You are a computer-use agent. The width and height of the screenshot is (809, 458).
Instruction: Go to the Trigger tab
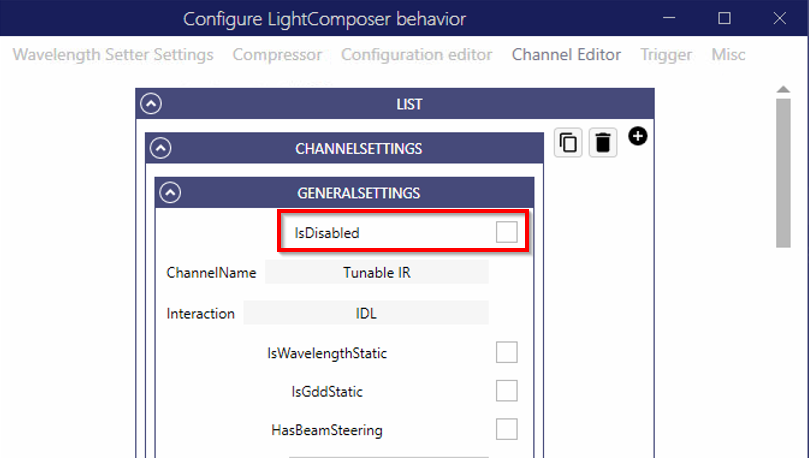[666, 55]
